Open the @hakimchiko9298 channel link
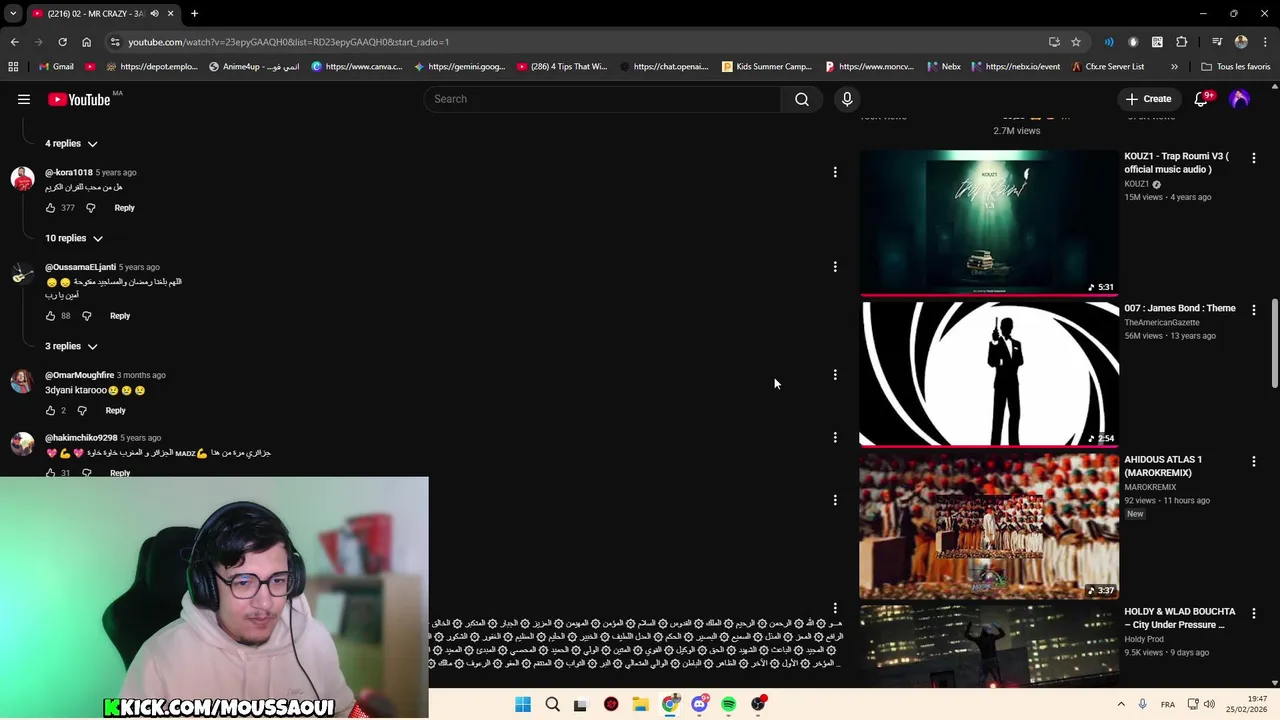This screenshot has width=1280, height=720. pos(81,438)
